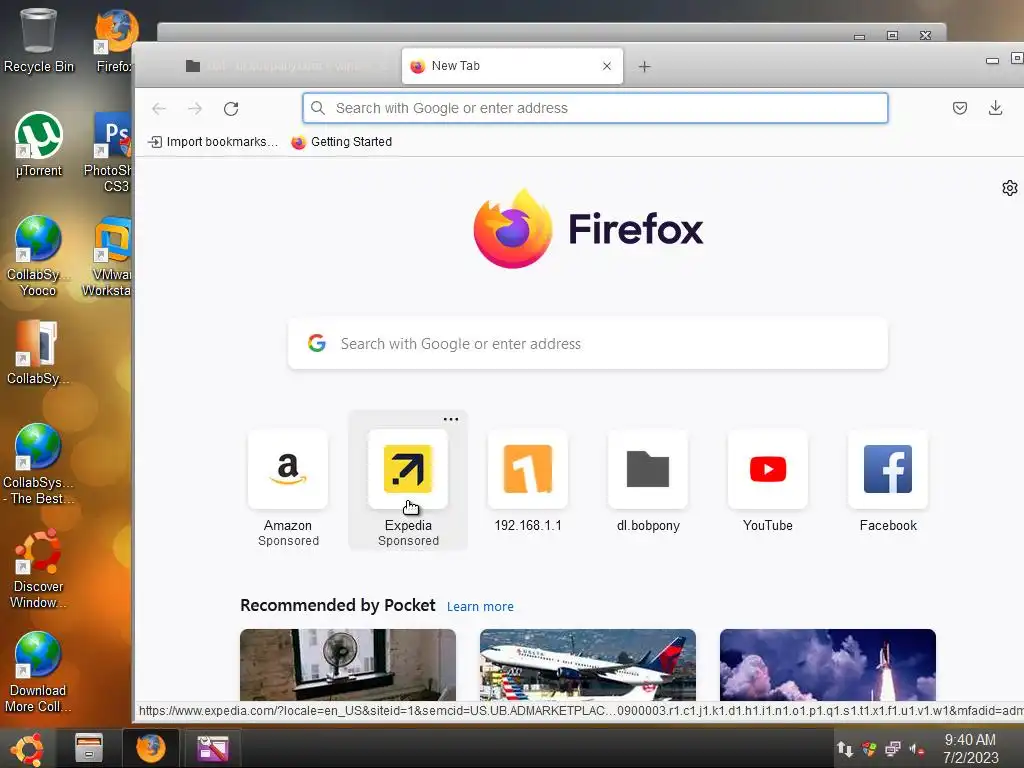The height and width of the screenshot is (768, 1024).
Task: Open the YouTube shortcut tile
Action: click(x=768, y=482)
